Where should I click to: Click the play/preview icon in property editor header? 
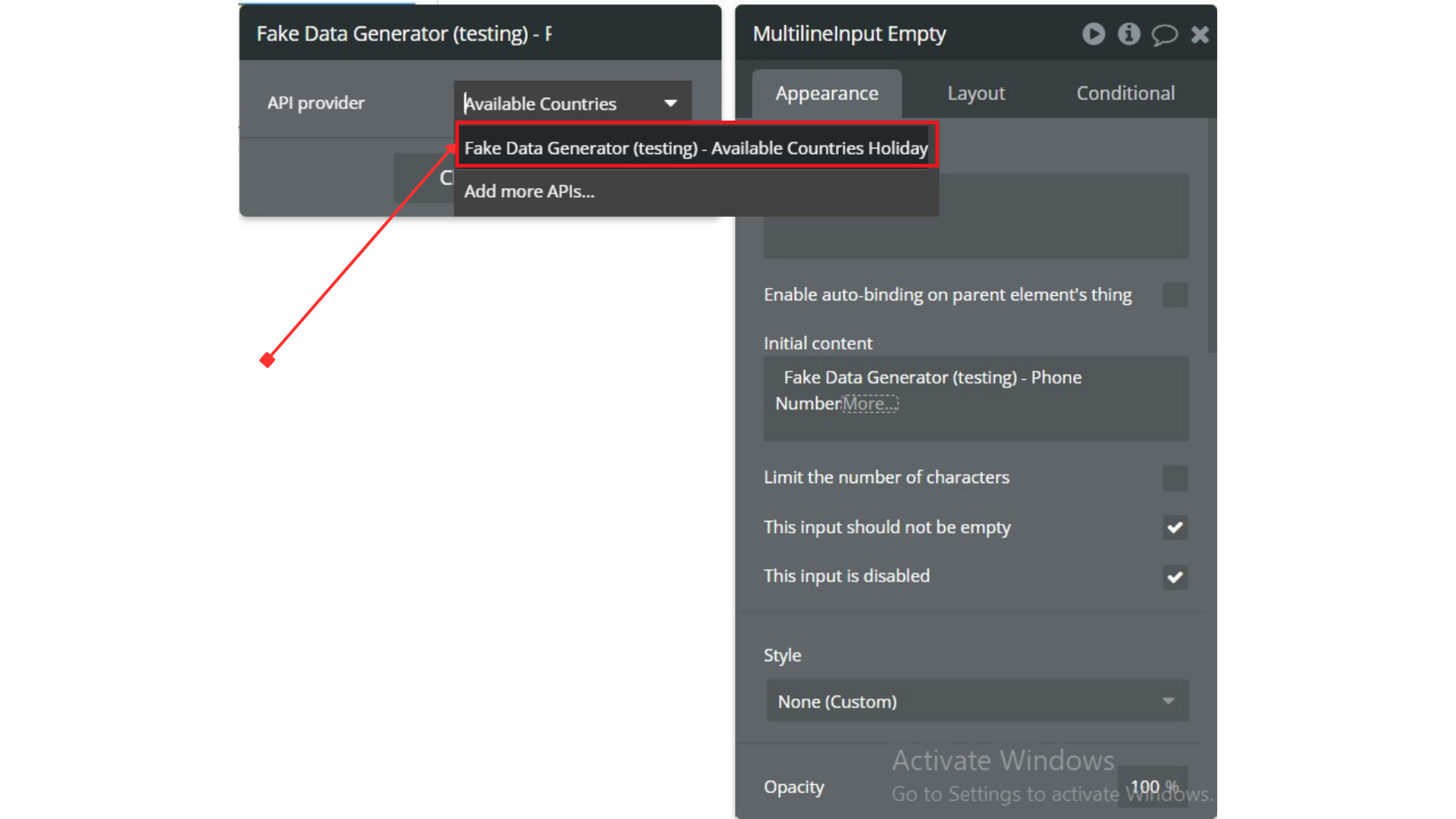click(x=1093, y=34)
